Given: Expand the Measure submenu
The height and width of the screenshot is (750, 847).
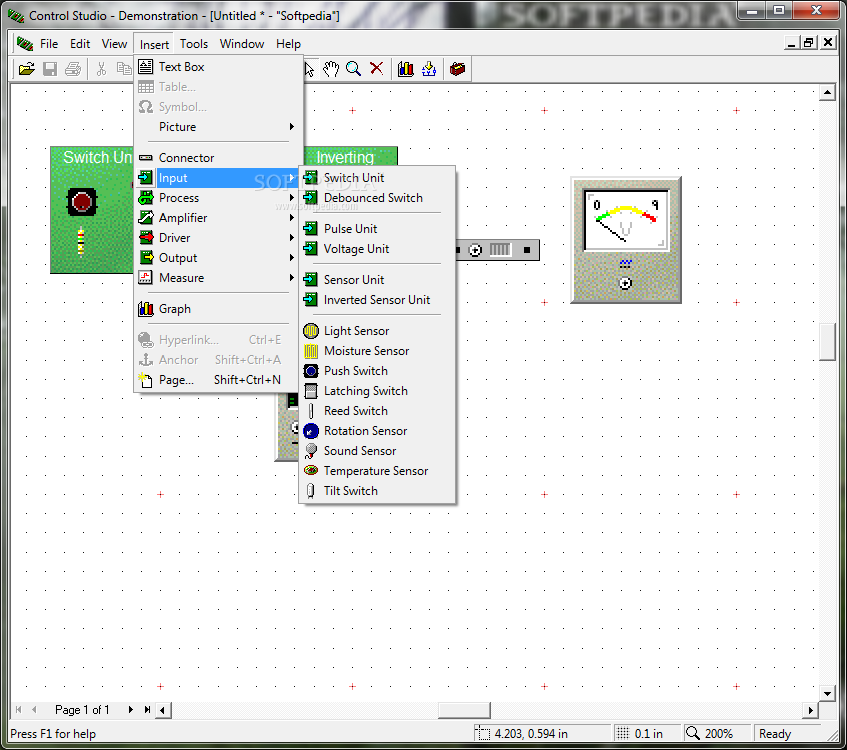Looking at the screenshot, I should point(218,278).
